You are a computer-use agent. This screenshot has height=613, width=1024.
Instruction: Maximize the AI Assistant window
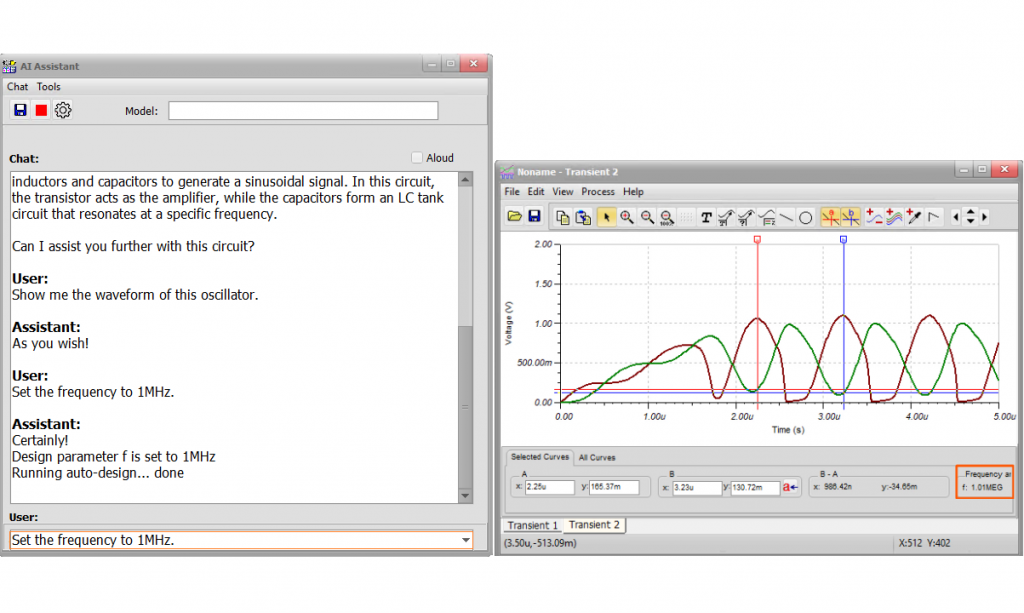point(450,63)
